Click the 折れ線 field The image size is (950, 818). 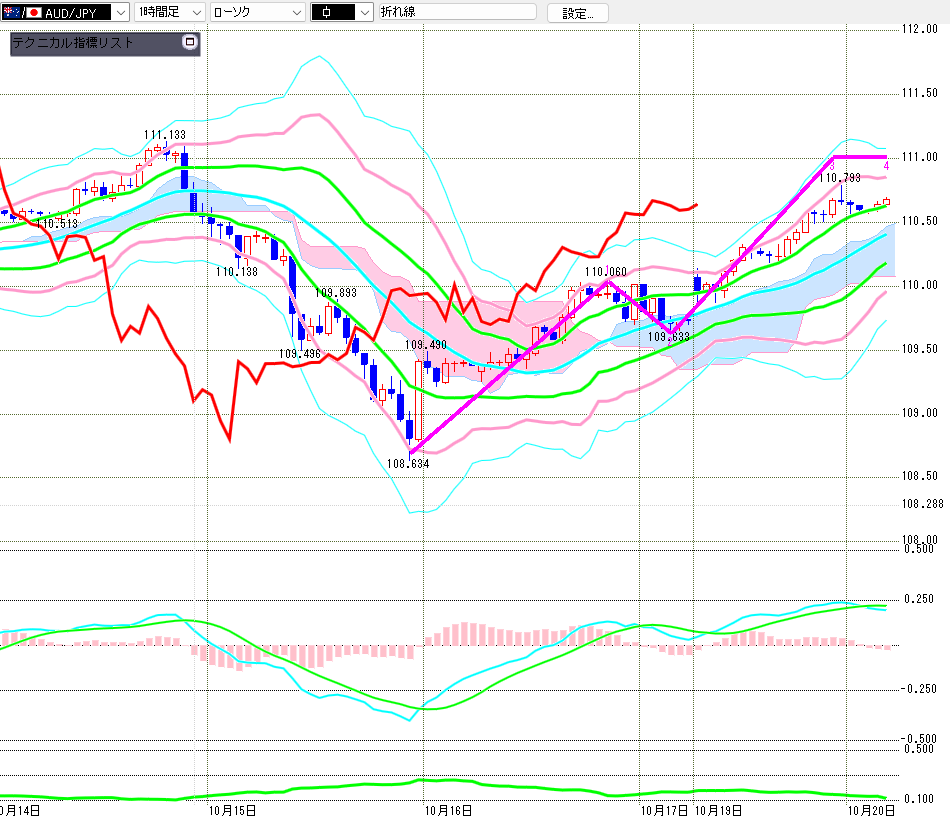pyautogui.click(x=457, y=12)
